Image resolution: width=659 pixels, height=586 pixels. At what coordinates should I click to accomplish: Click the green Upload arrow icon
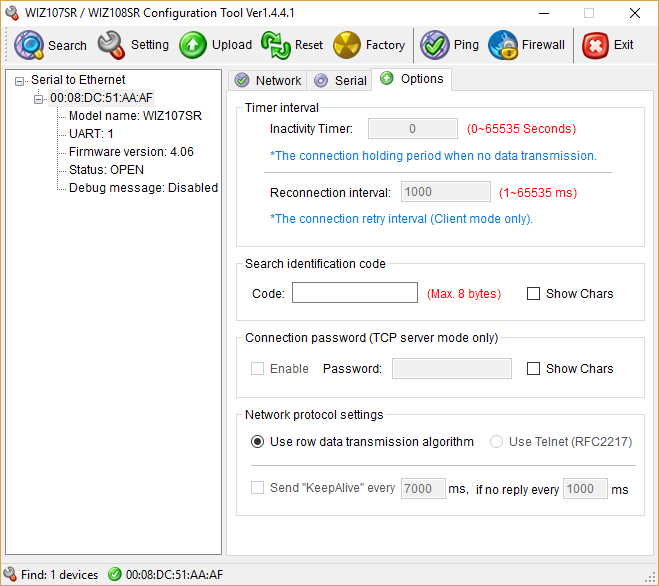point(193,45)
